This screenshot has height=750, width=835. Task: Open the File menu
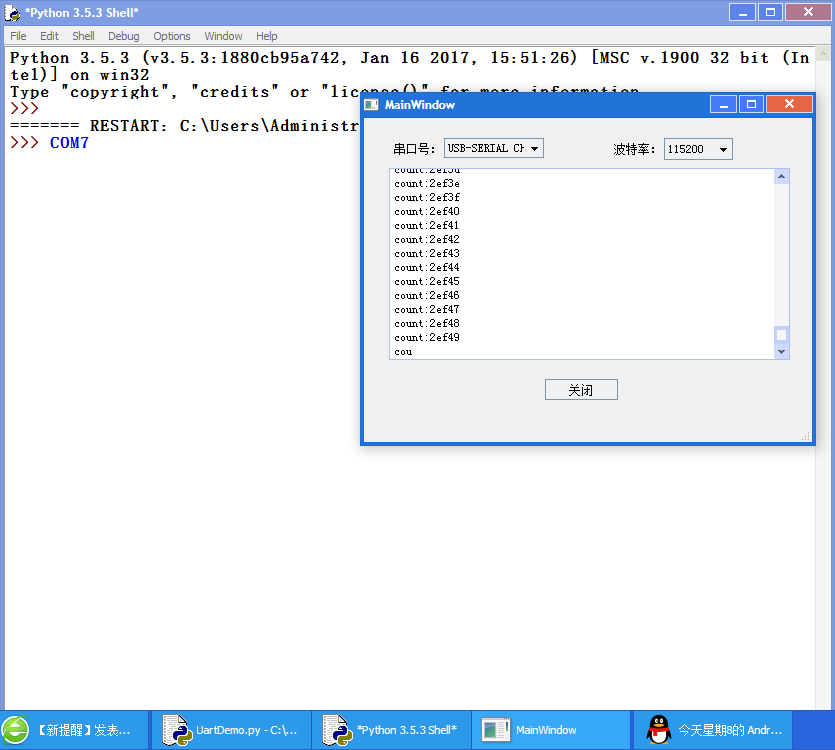[18, 36]
